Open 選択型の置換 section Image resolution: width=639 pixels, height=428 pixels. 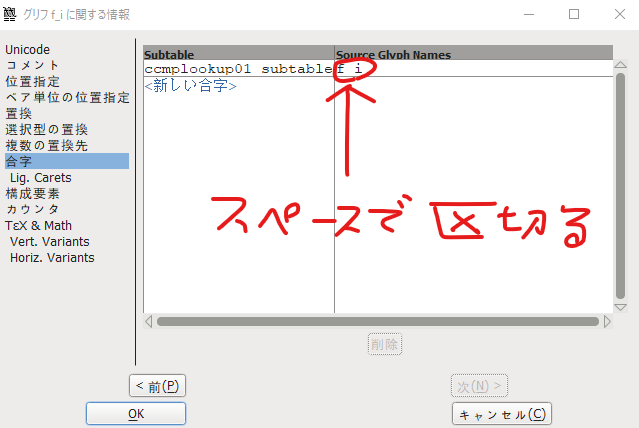(x=46, y=130)
